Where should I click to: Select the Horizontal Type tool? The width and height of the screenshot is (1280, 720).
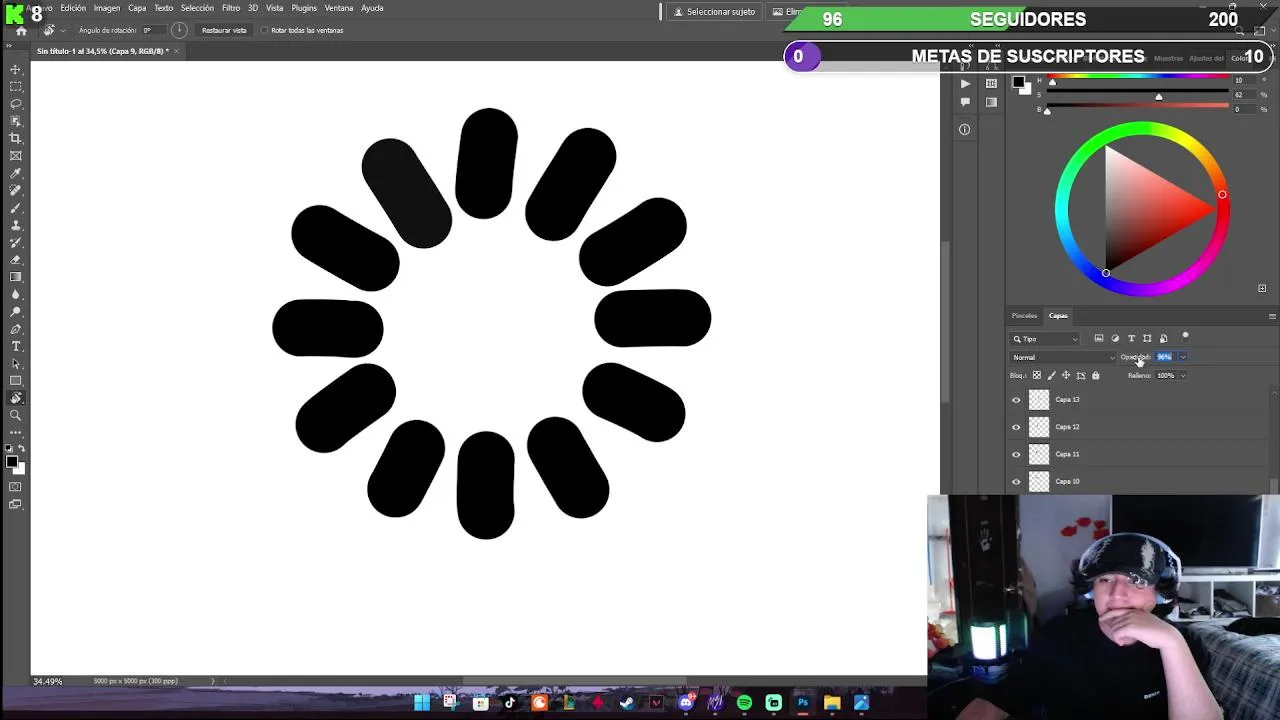[16, 346]
